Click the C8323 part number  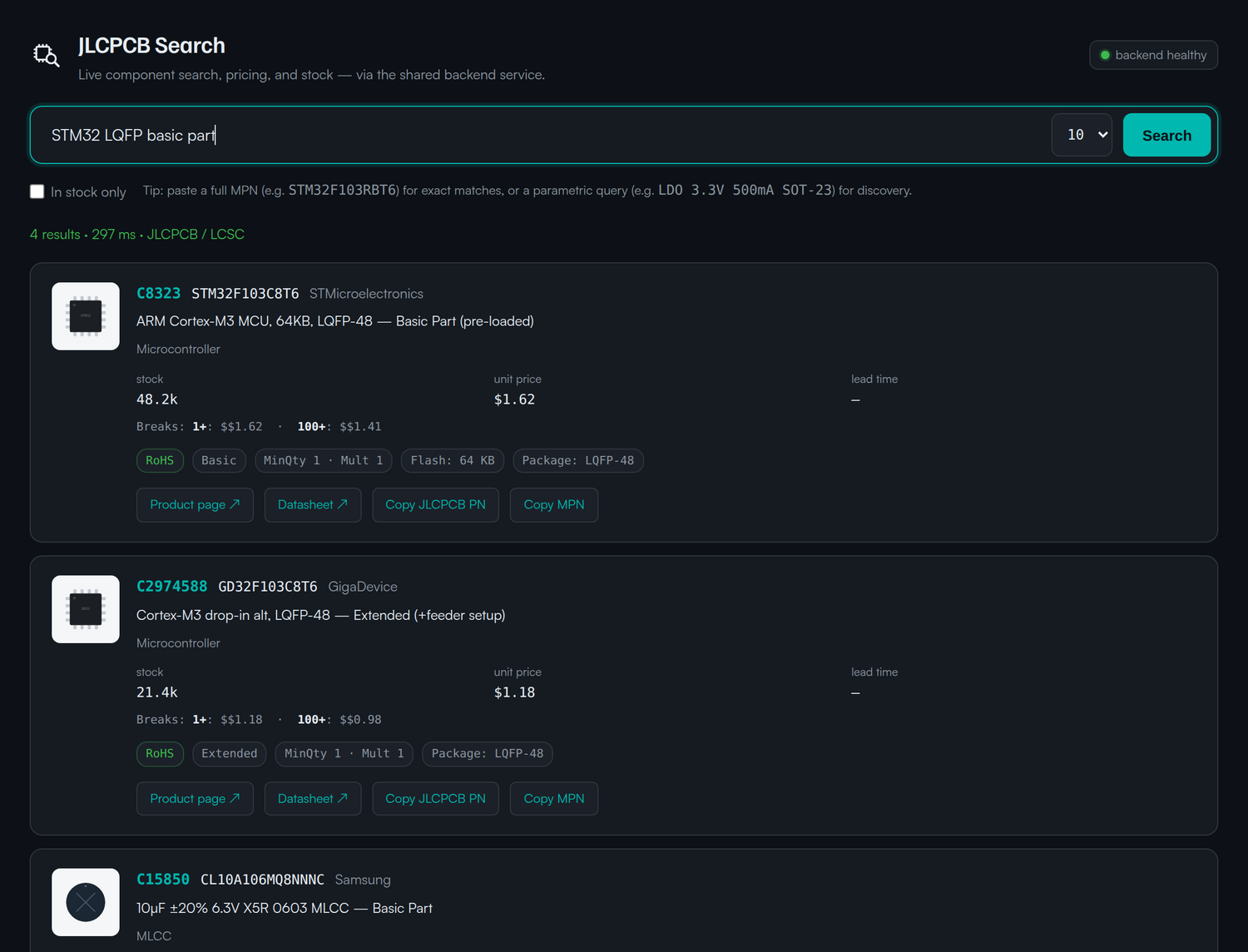(158, 294)
